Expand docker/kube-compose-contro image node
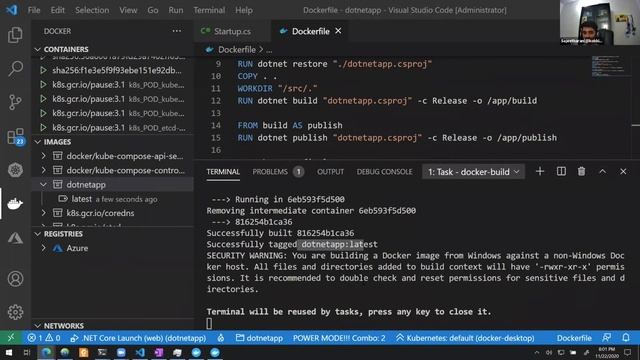640x360 pixels. (44, 170)
